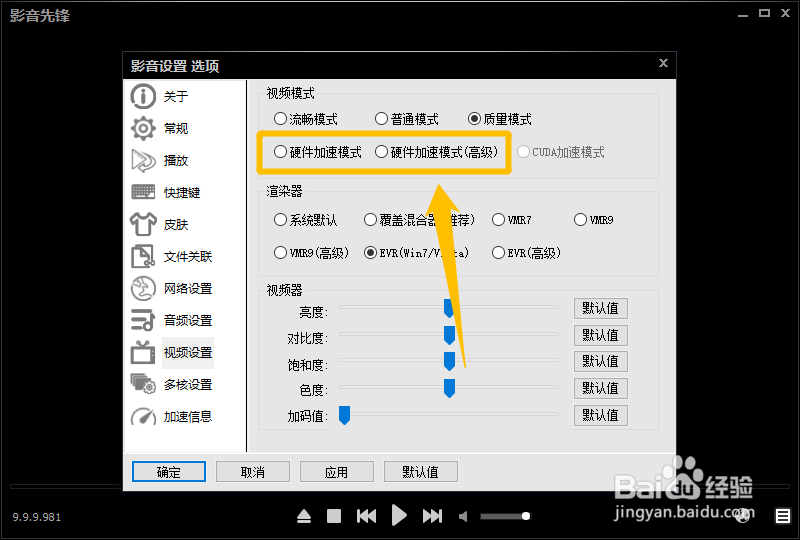Viewport: 800px width, 540px height.
Task: Click the 皮肤 shirt icon
Action: [x=143, y=224]
